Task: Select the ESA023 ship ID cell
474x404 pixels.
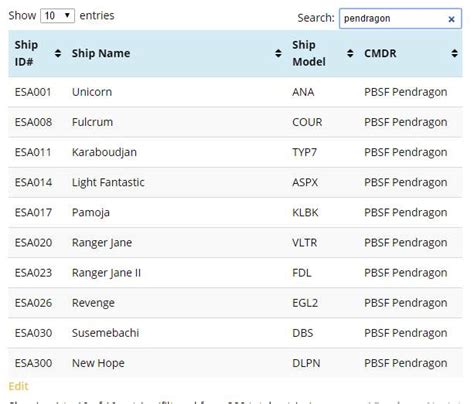Action: click(x=33, y=273)
